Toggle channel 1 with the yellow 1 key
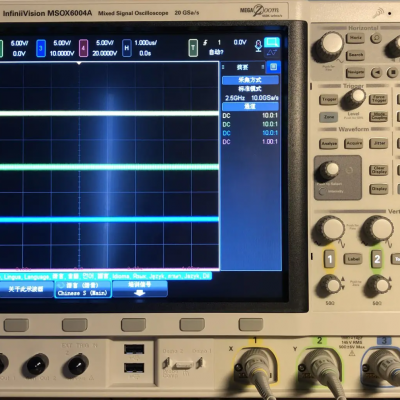400x400 pixels. tap(330, 259)
